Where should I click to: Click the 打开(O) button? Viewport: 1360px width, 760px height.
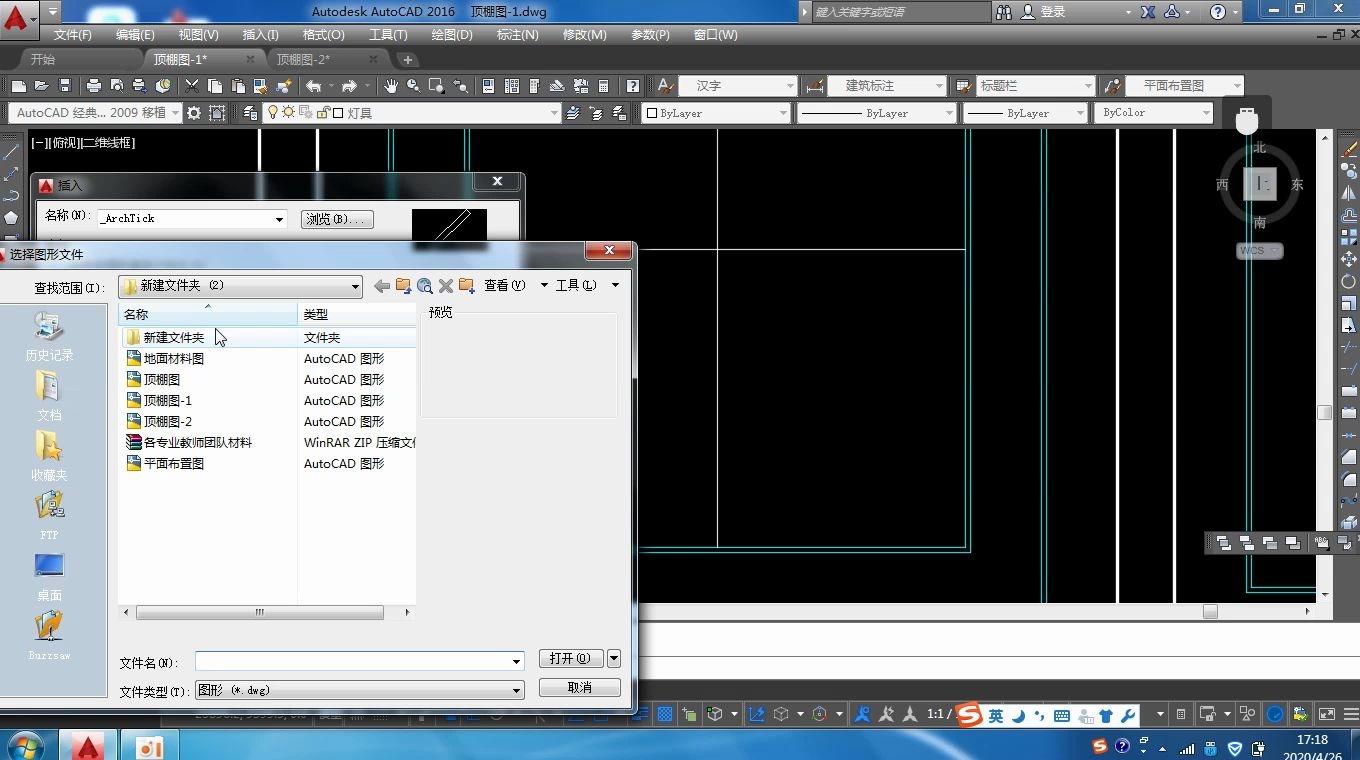[570, 658]
